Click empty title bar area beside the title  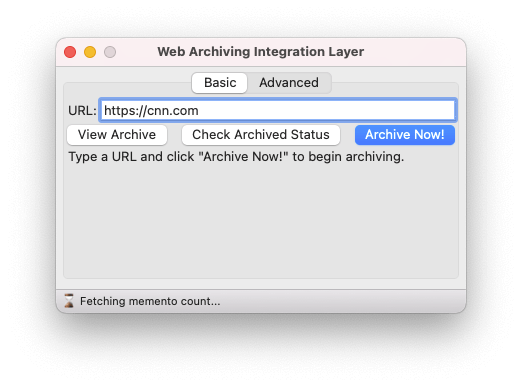pos(413,52)
